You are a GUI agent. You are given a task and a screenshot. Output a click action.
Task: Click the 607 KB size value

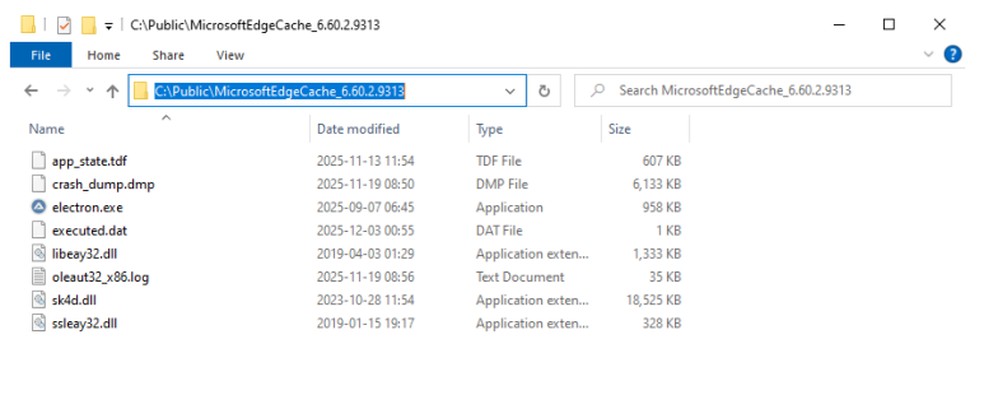coord(661,161)
